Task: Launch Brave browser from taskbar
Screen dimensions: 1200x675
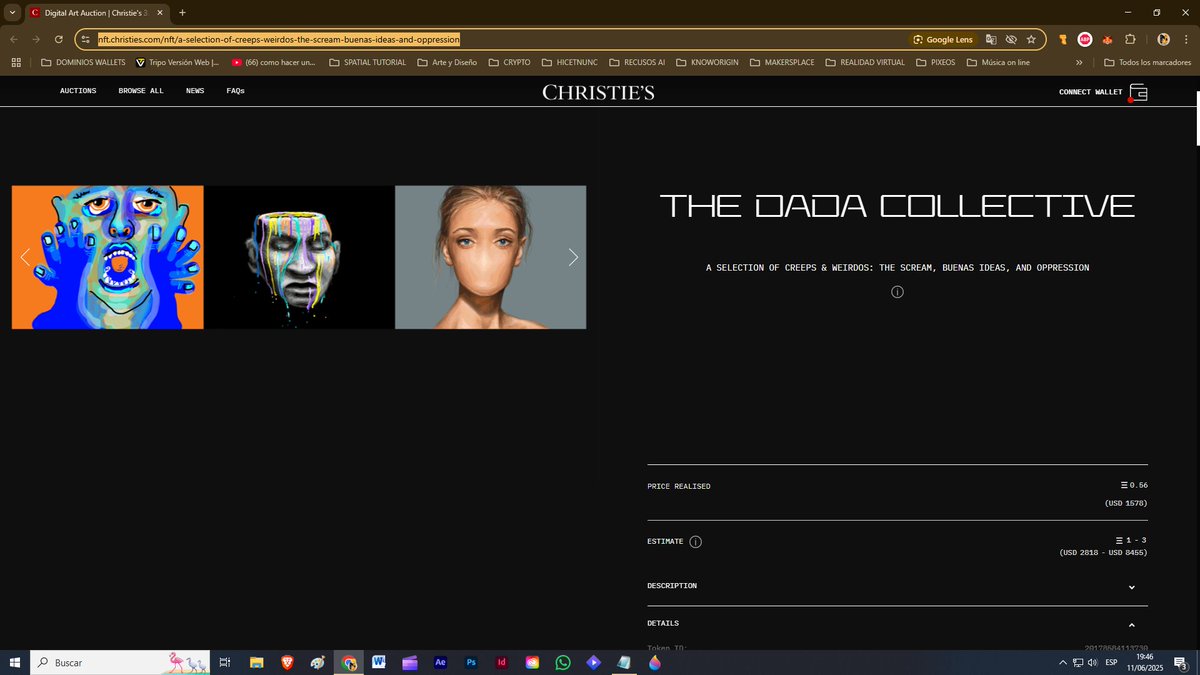Action: (287, 662)
